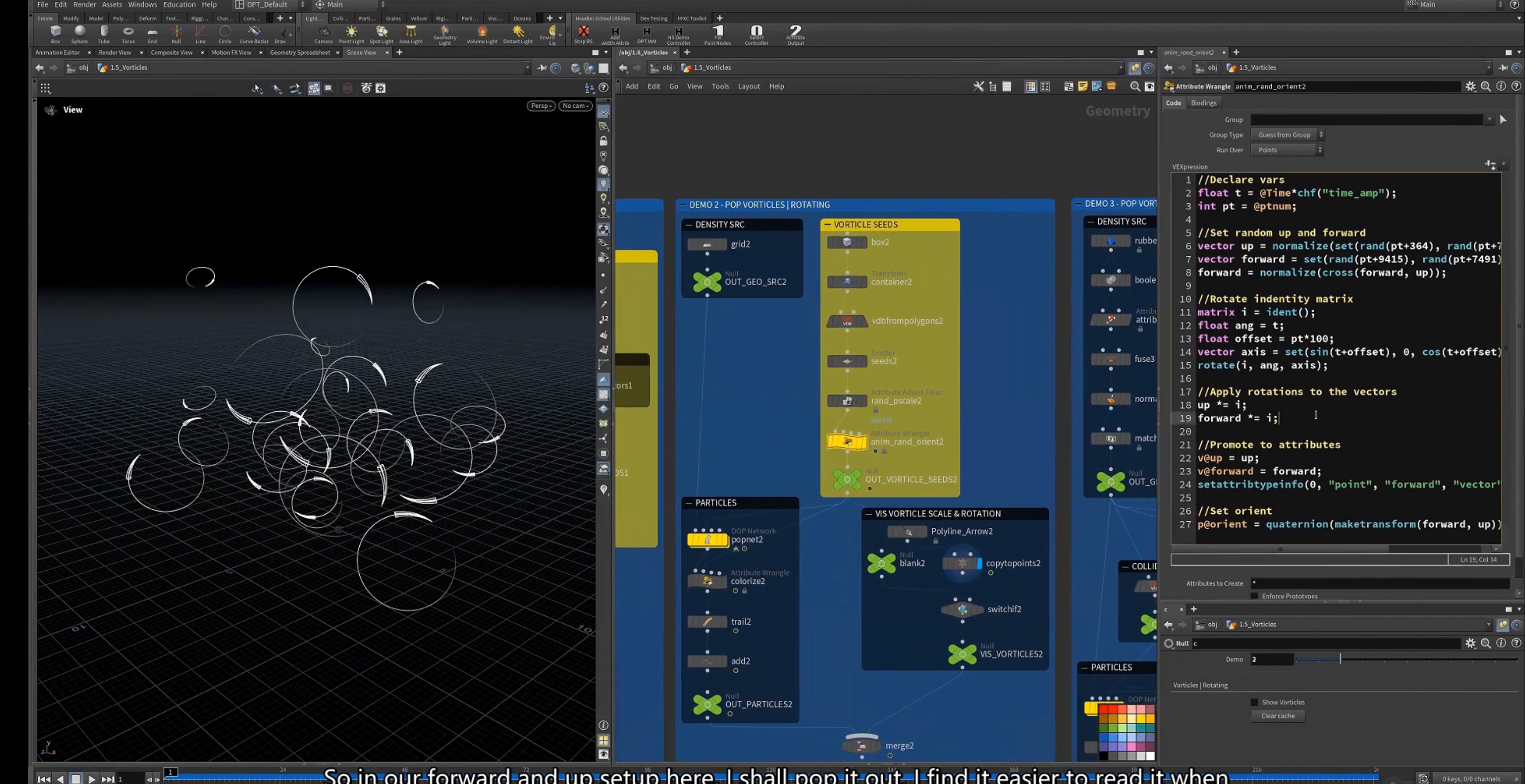The image size is (1525, 784).
Task: Create a Torus from the shelf
Action: point(128,34)
